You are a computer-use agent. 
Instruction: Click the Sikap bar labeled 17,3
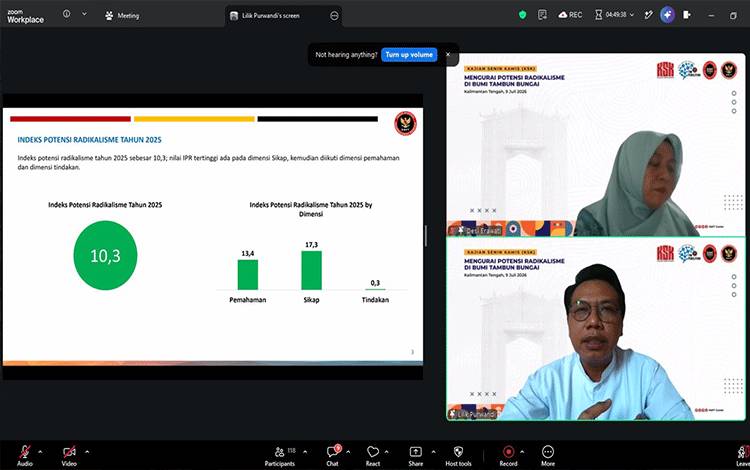click(x=311, y=270)
